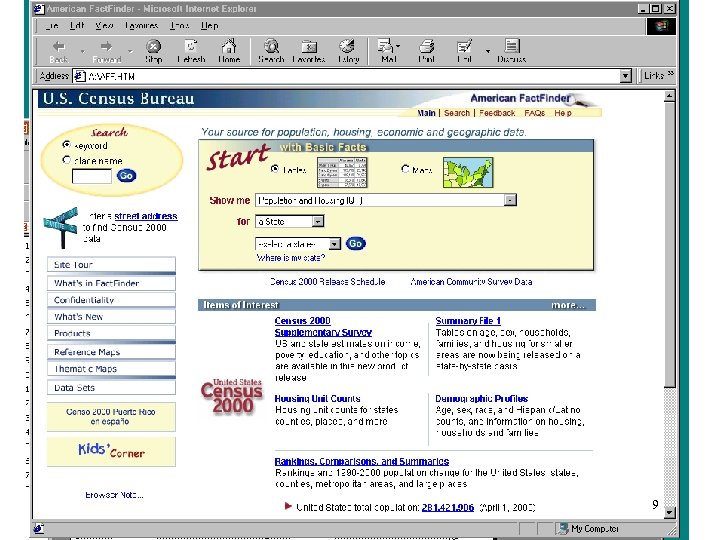The image size is (720, 540).
Task: Click the vertical scrollbar up arrow
Action: pos(669,96)
